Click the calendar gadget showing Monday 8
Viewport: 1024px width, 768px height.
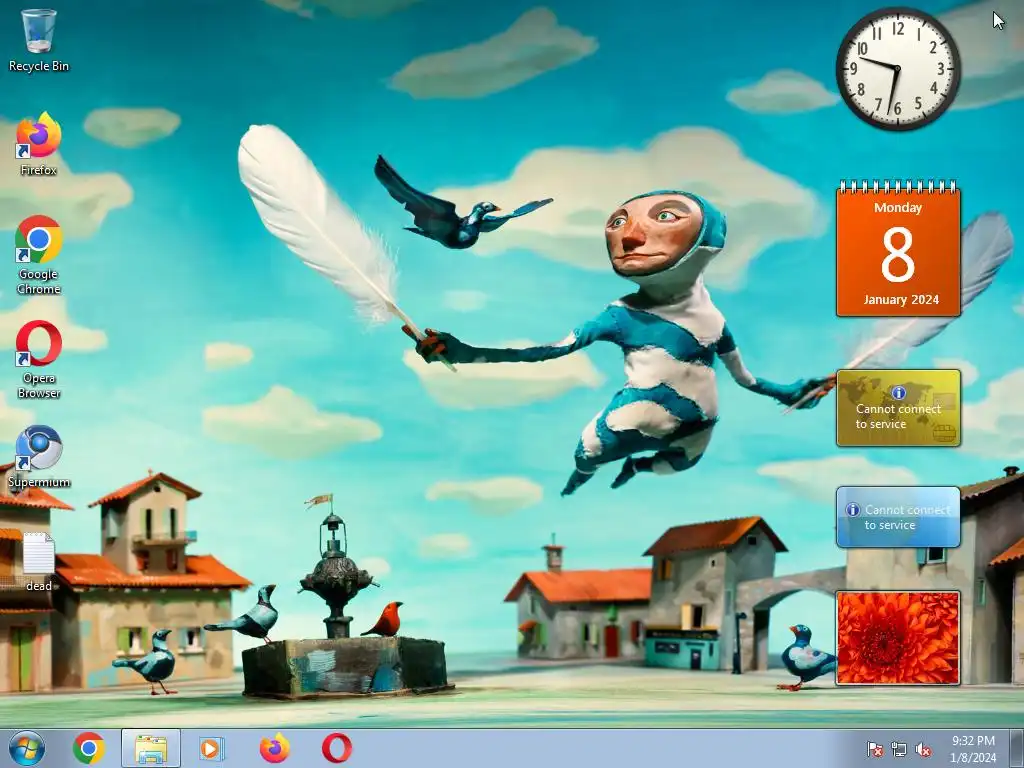pos(898,249)
